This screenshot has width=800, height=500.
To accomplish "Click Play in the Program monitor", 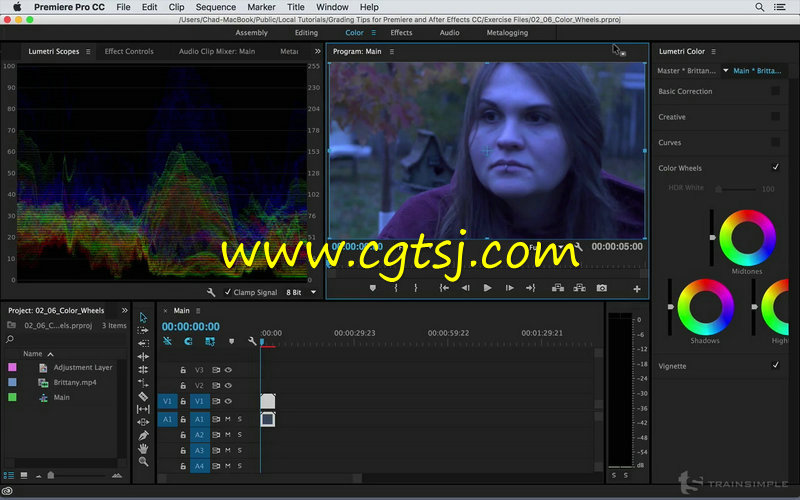I will (487, 288).
